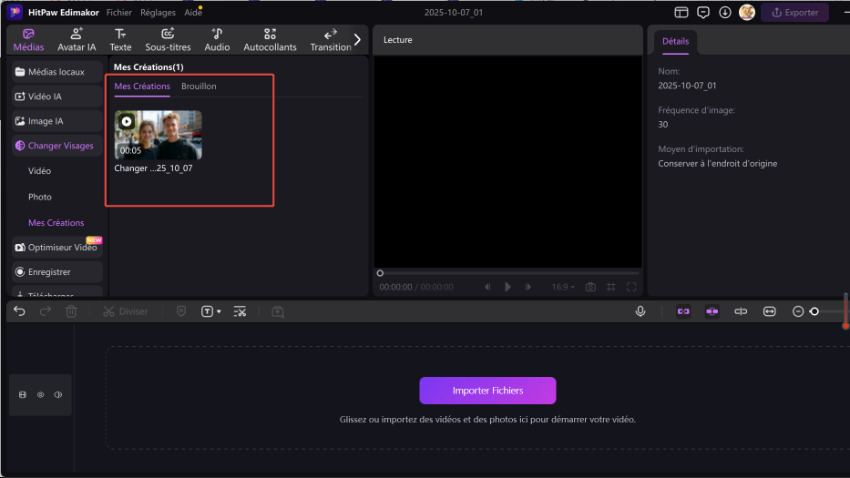Open the Avatar IA panel
The image size is (850, 478).
(77, 40)
